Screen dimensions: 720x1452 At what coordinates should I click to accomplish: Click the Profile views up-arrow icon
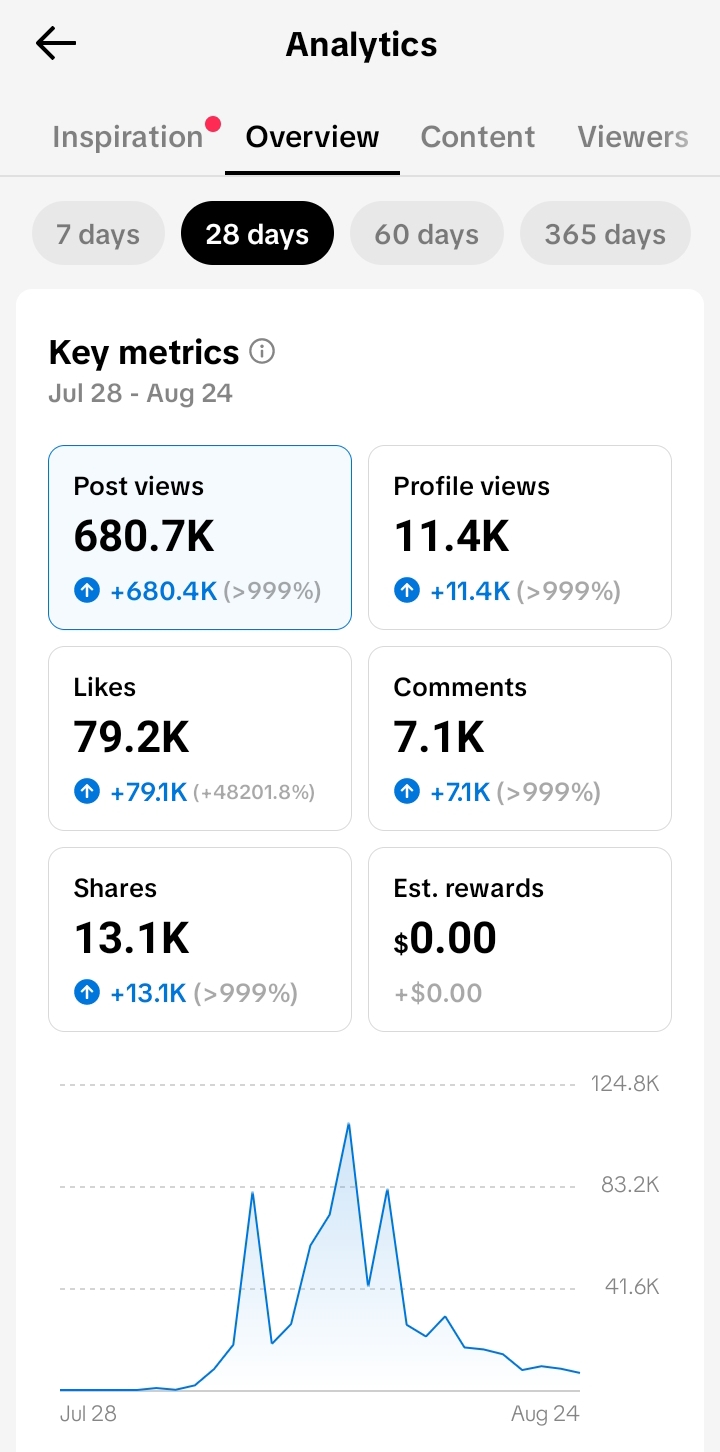(407, 591)
